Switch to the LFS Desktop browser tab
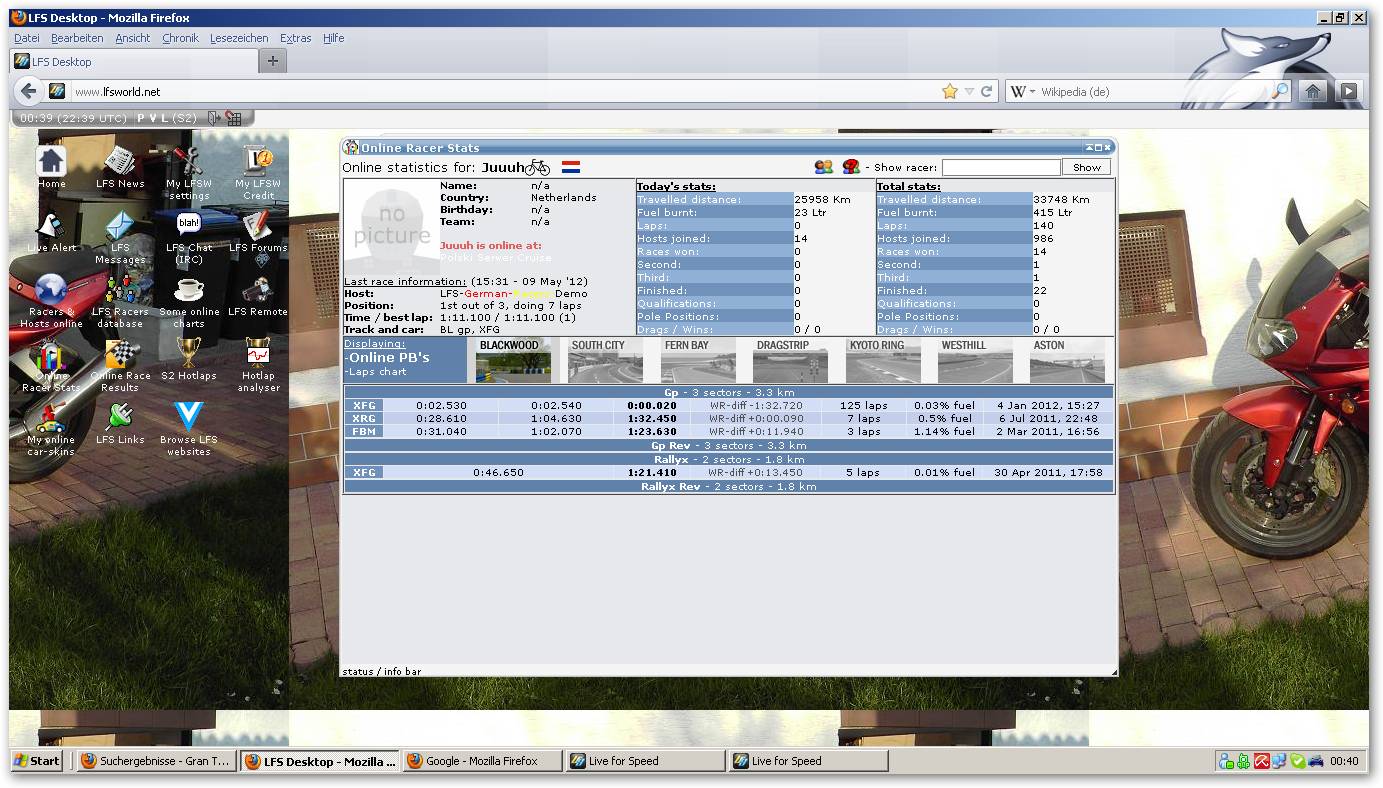The height and width of the screenshot is (788, 1383). pos(134,61)
